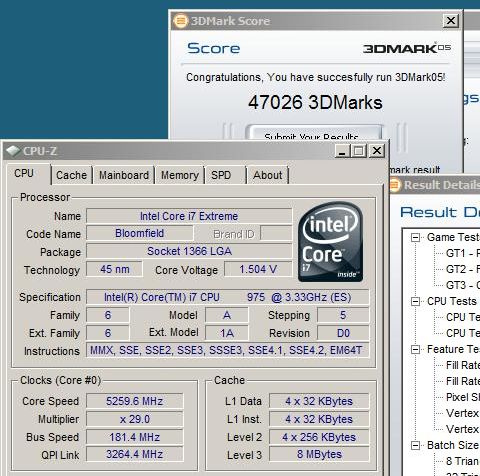Open the Memory tab
480x476 pixels.
coord(180,175)
